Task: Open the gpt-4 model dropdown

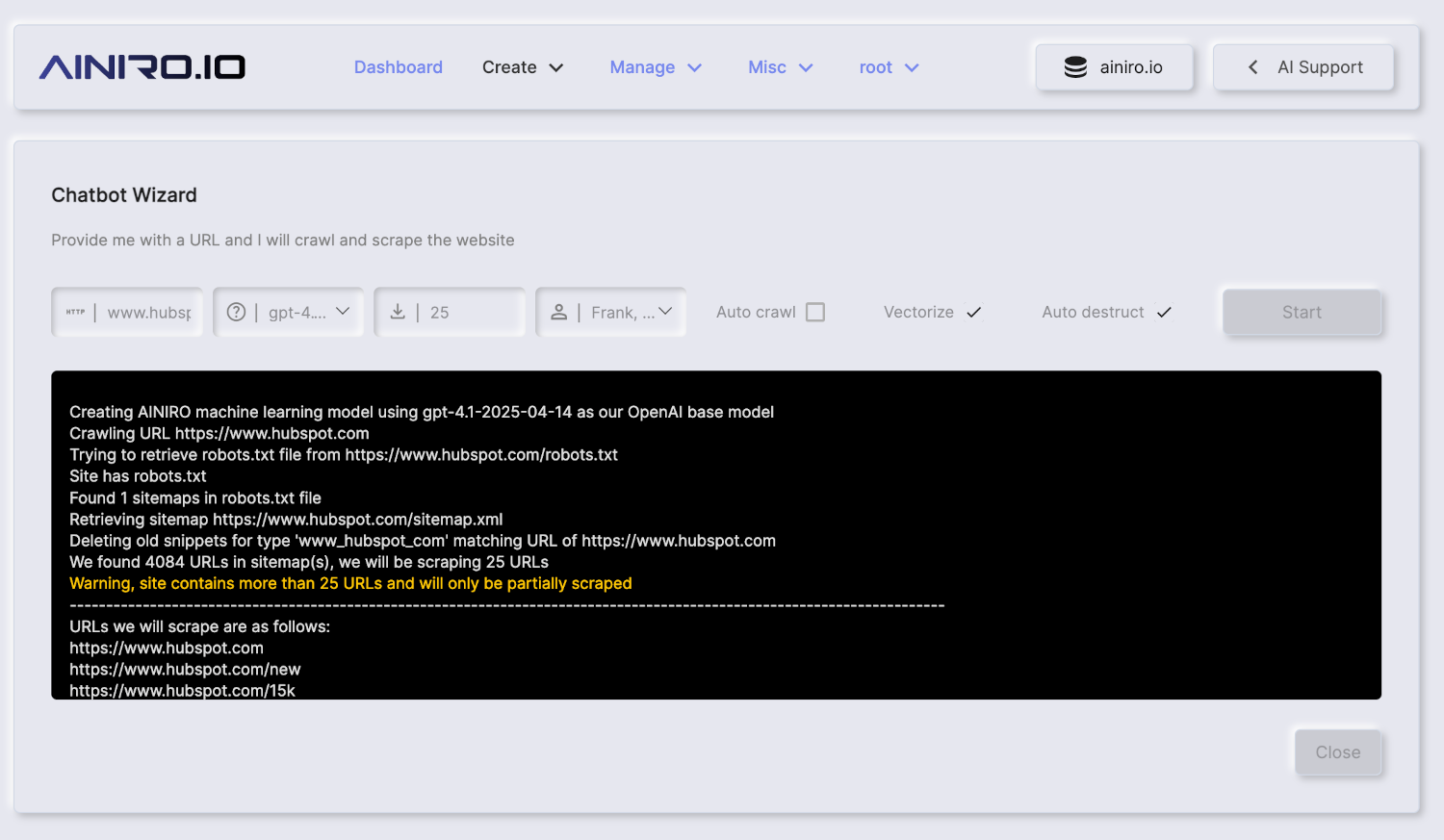Action: tap(288, 312)
